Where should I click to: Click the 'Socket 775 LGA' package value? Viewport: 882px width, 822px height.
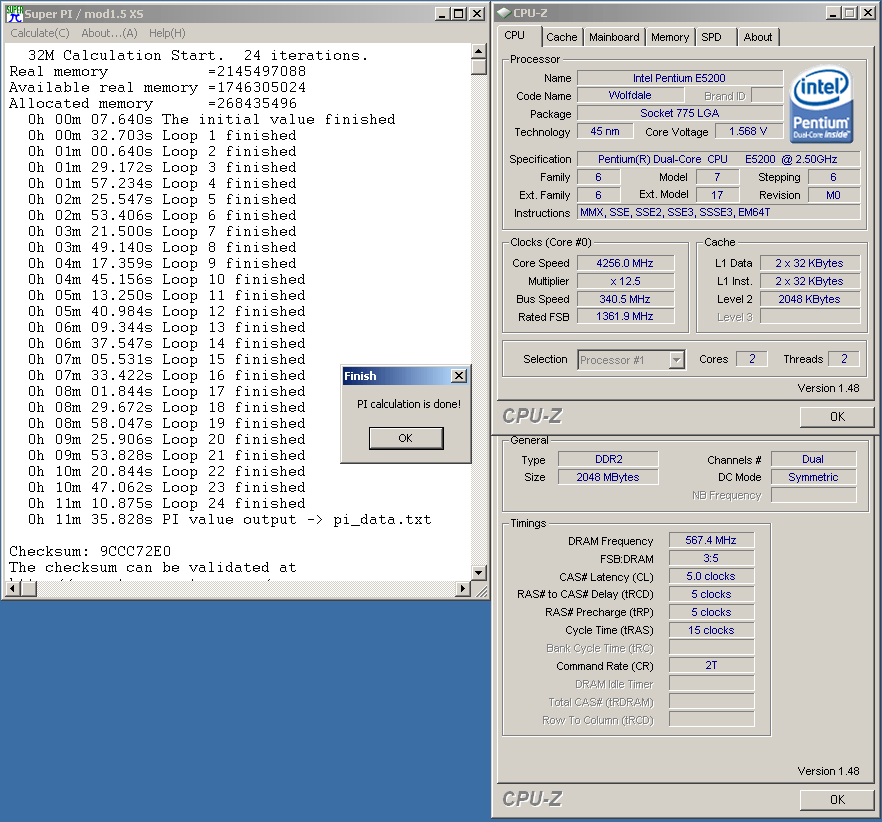pyautogui.click(x=680, y=113)
